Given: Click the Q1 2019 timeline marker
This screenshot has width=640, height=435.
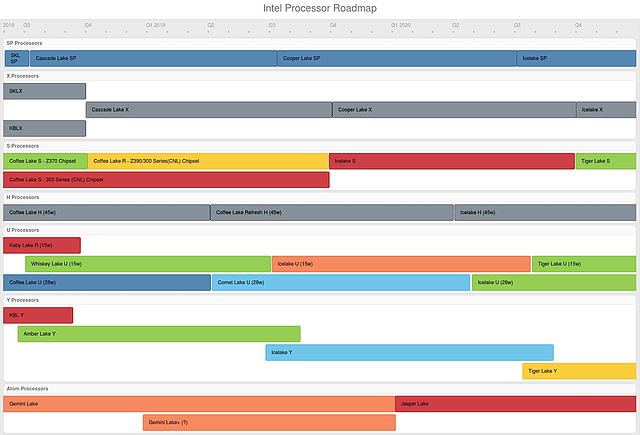Looking at the screenshot, I should point(157,23).
